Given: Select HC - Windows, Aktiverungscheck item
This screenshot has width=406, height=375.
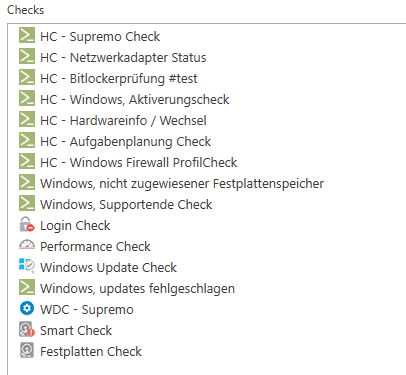Looking at the screenshot, I should pyautogui.click(x=135, y=100).
